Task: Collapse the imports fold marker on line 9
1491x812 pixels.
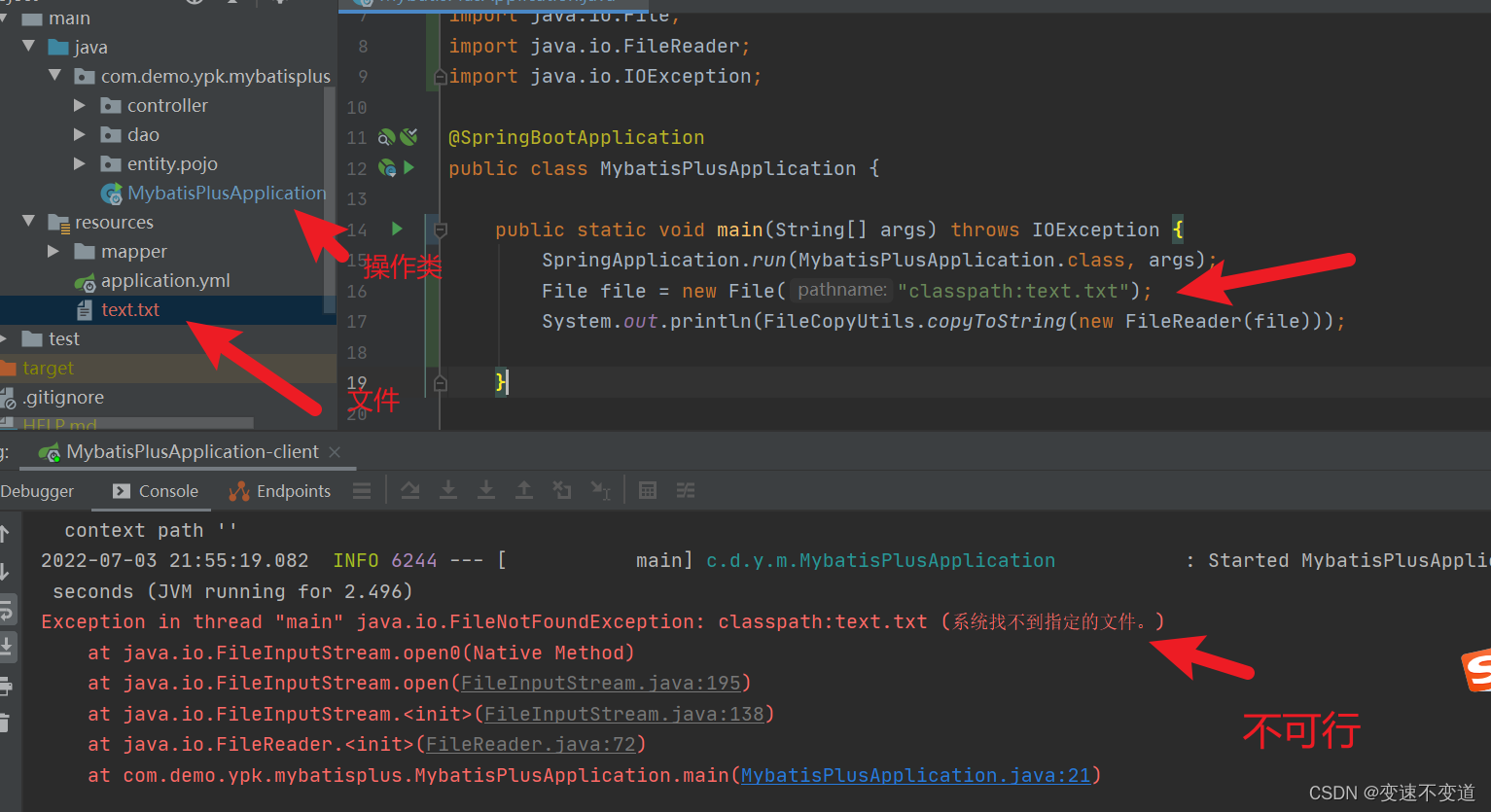Action: point(440,76)
